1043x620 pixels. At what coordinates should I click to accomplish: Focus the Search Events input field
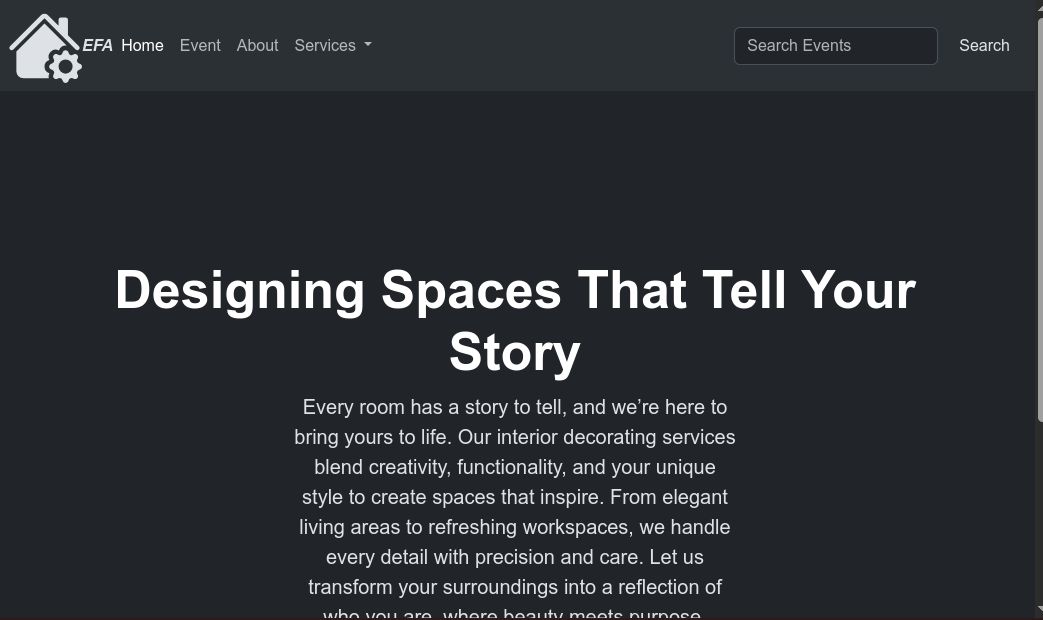835,46
